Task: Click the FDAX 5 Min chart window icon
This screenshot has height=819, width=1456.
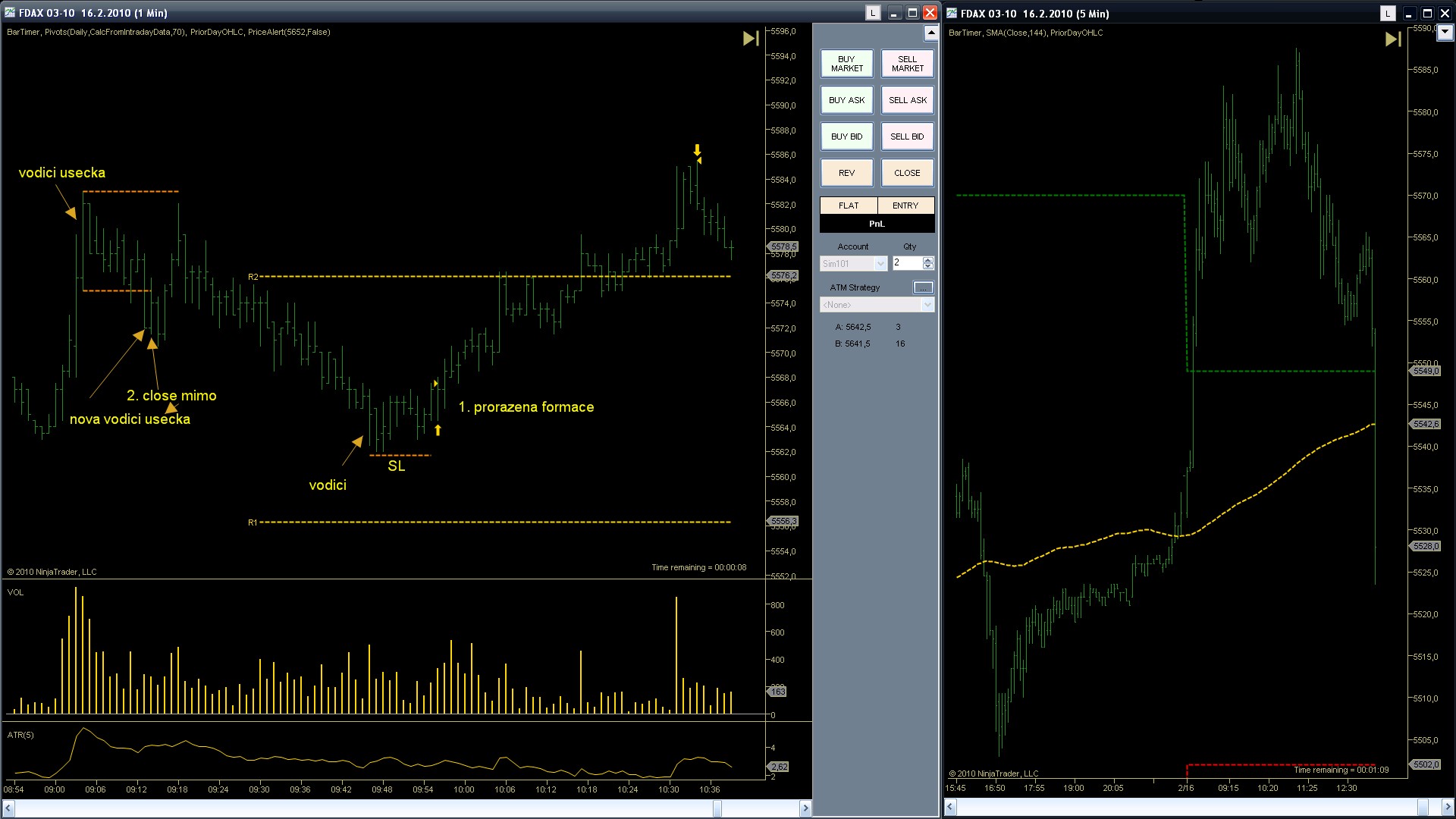Action: pos(952,14)
